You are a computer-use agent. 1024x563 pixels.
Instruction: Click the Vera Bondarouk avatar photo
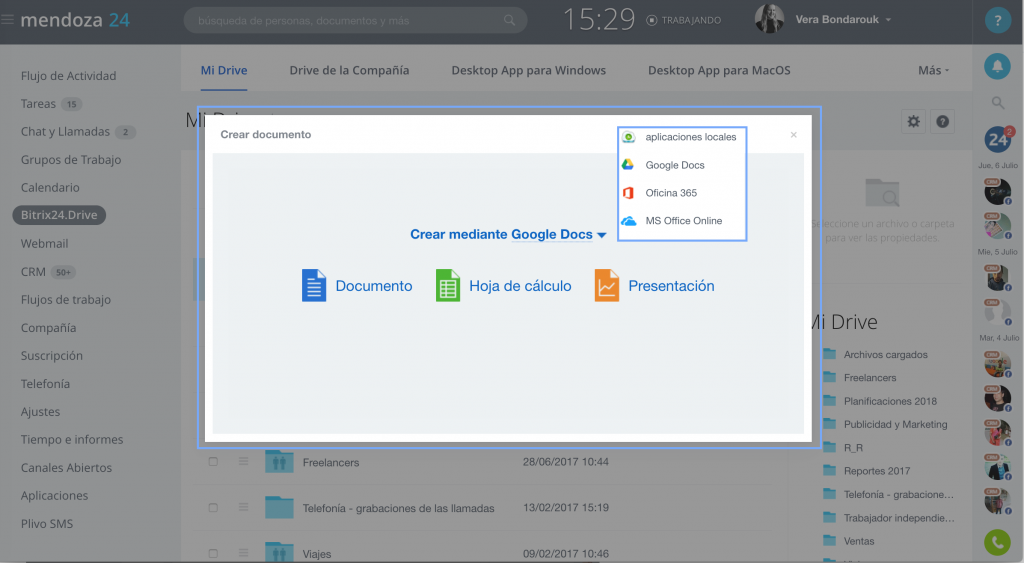click(x=769, y=19)
